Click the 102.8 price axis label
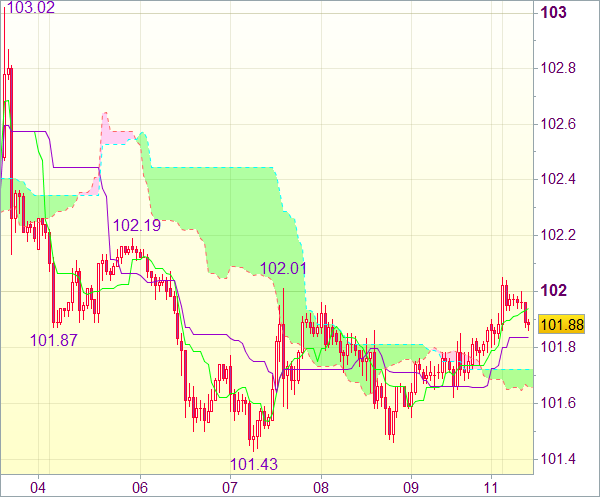 558,68
